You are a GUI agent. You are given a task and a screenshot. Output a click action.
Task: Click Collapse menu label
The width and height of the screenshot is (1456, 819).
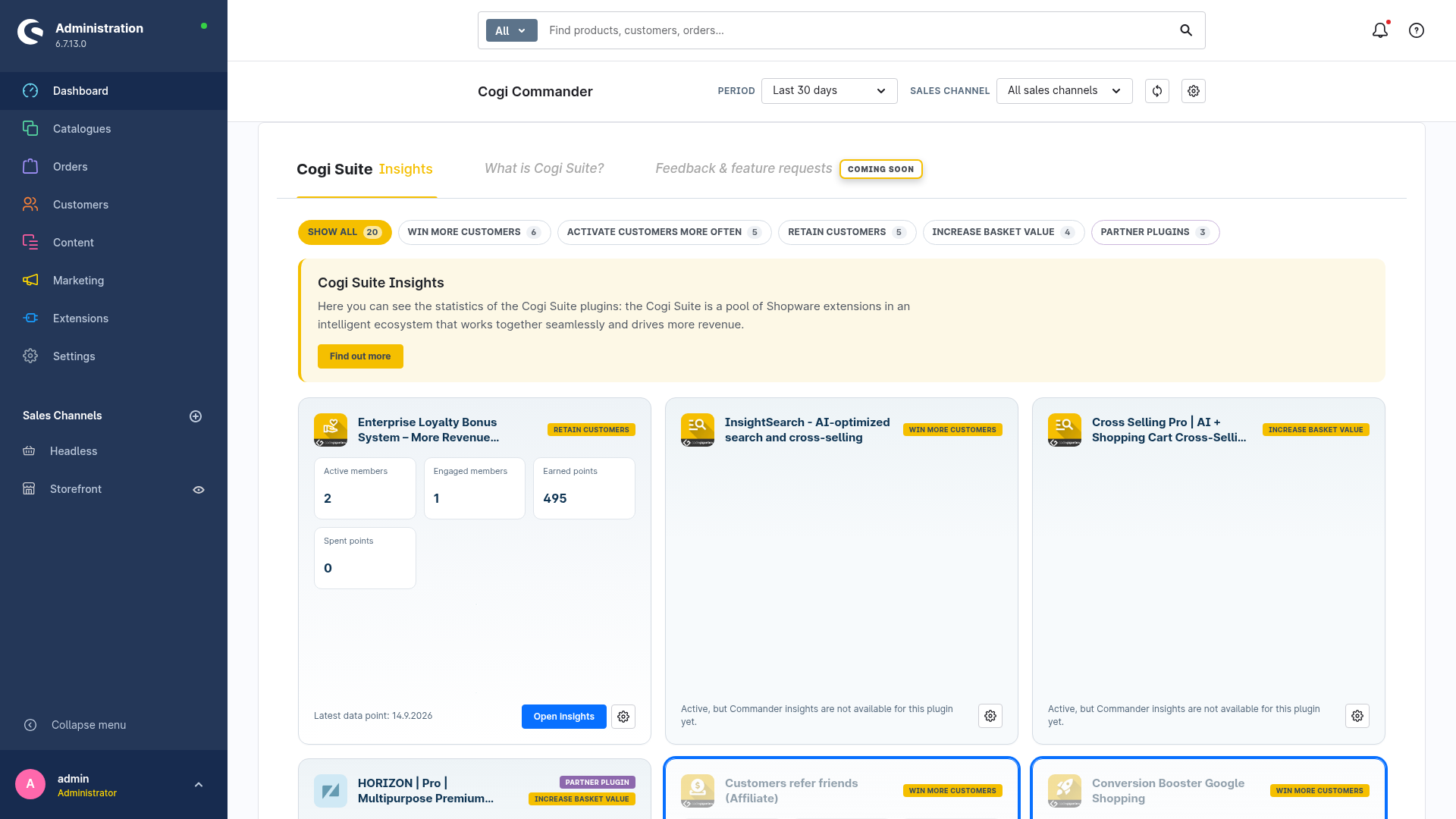[x=89, y=725]
